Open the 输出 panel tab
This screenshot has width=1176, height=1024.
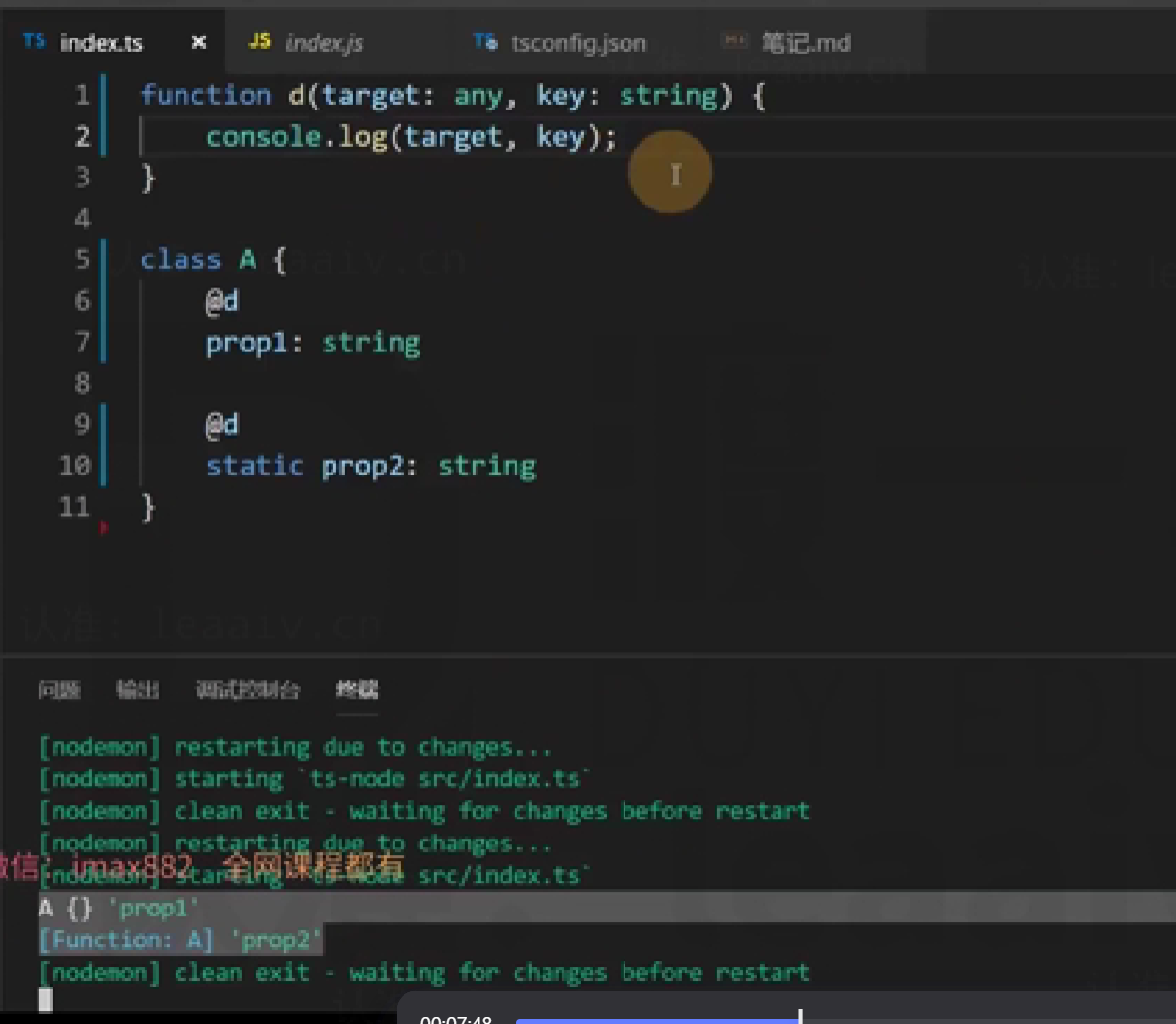pos(137,690)
